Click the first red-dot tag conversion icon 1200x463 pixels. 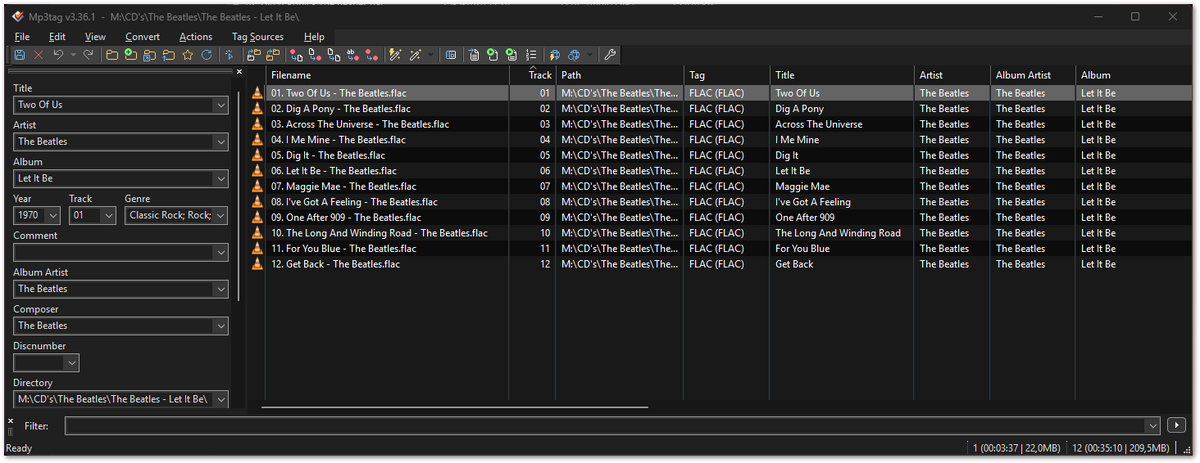(296, 55)
